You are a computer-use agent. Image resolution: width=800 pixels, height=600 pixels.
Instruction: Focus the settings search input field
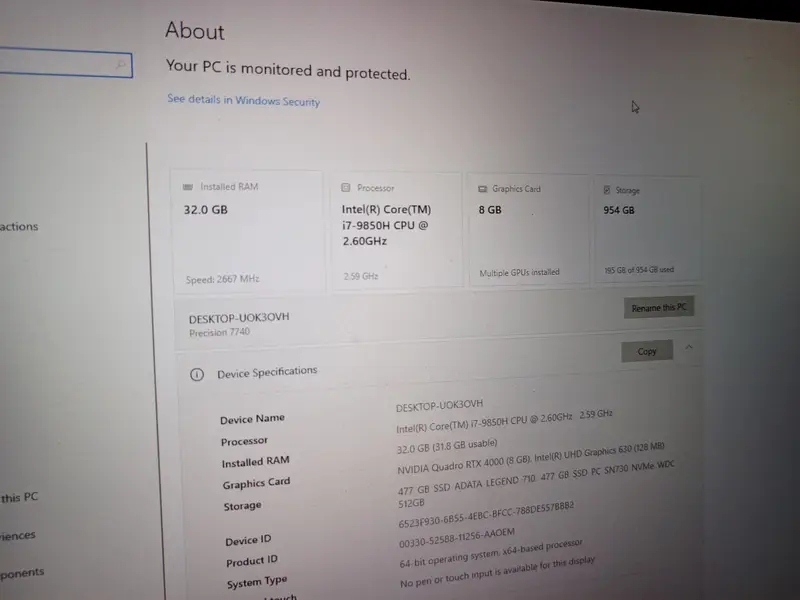click(66, 63)
